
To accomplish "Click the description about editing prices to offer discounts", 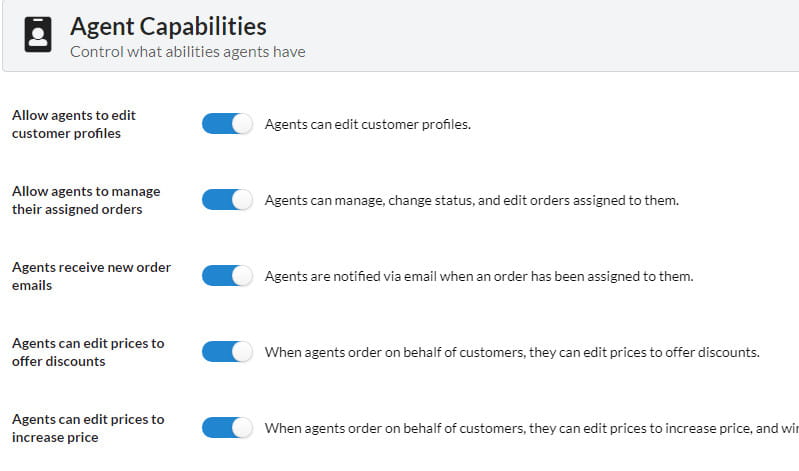I will [512, 352].
